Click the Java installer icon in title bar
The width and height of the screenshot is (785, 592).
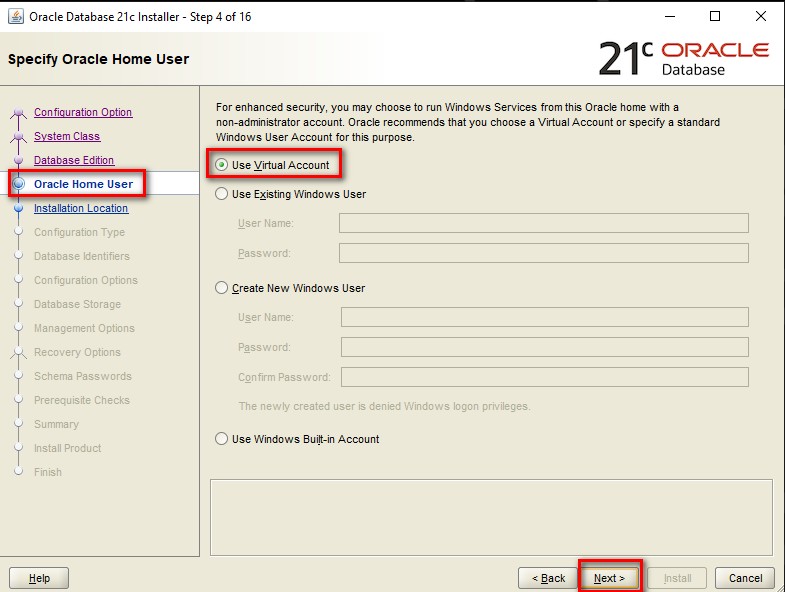[x=15, y=16]
